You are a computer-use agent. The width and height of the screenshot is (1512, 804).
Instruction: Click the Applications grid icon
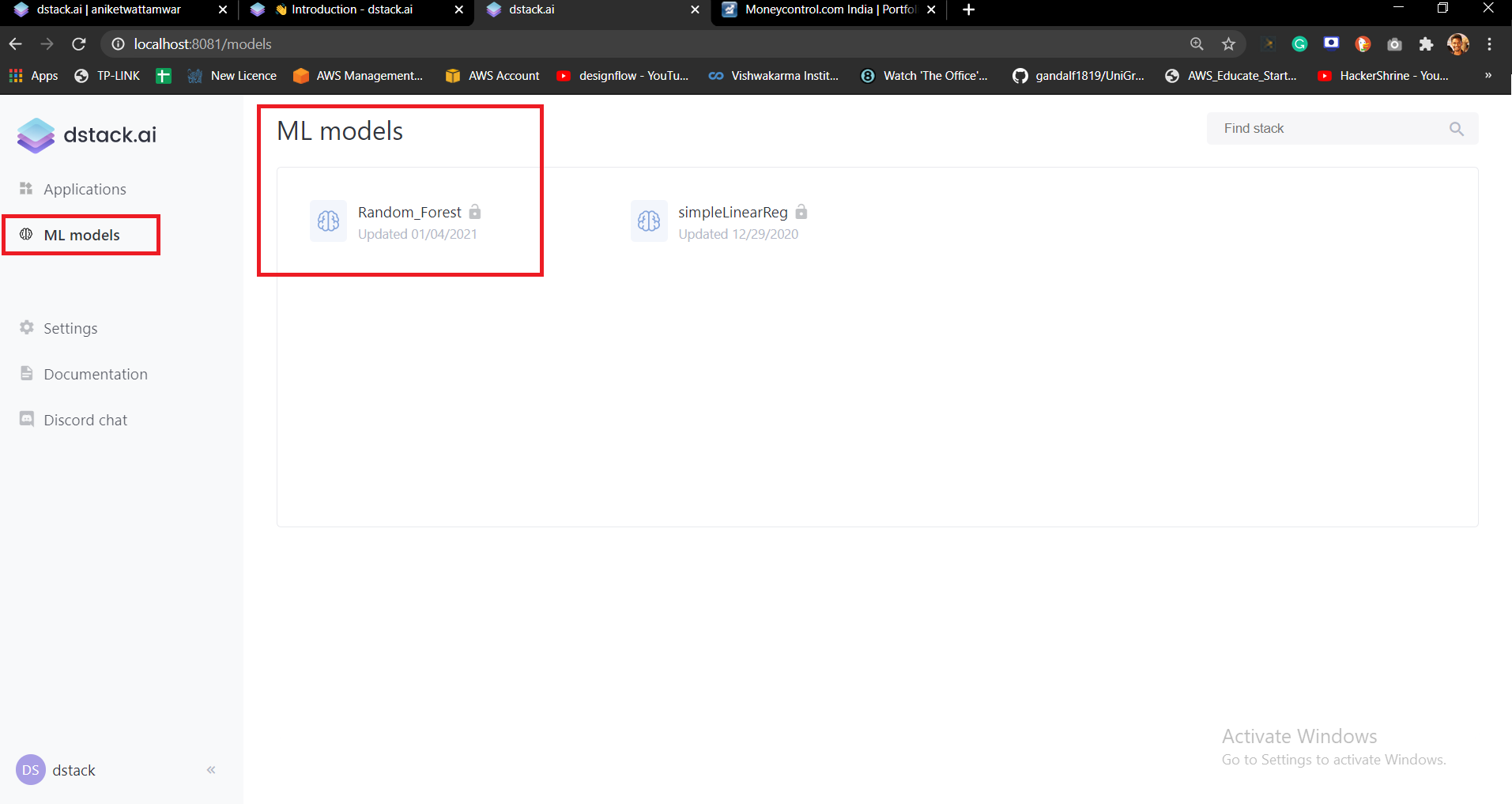tap(26, 188)
